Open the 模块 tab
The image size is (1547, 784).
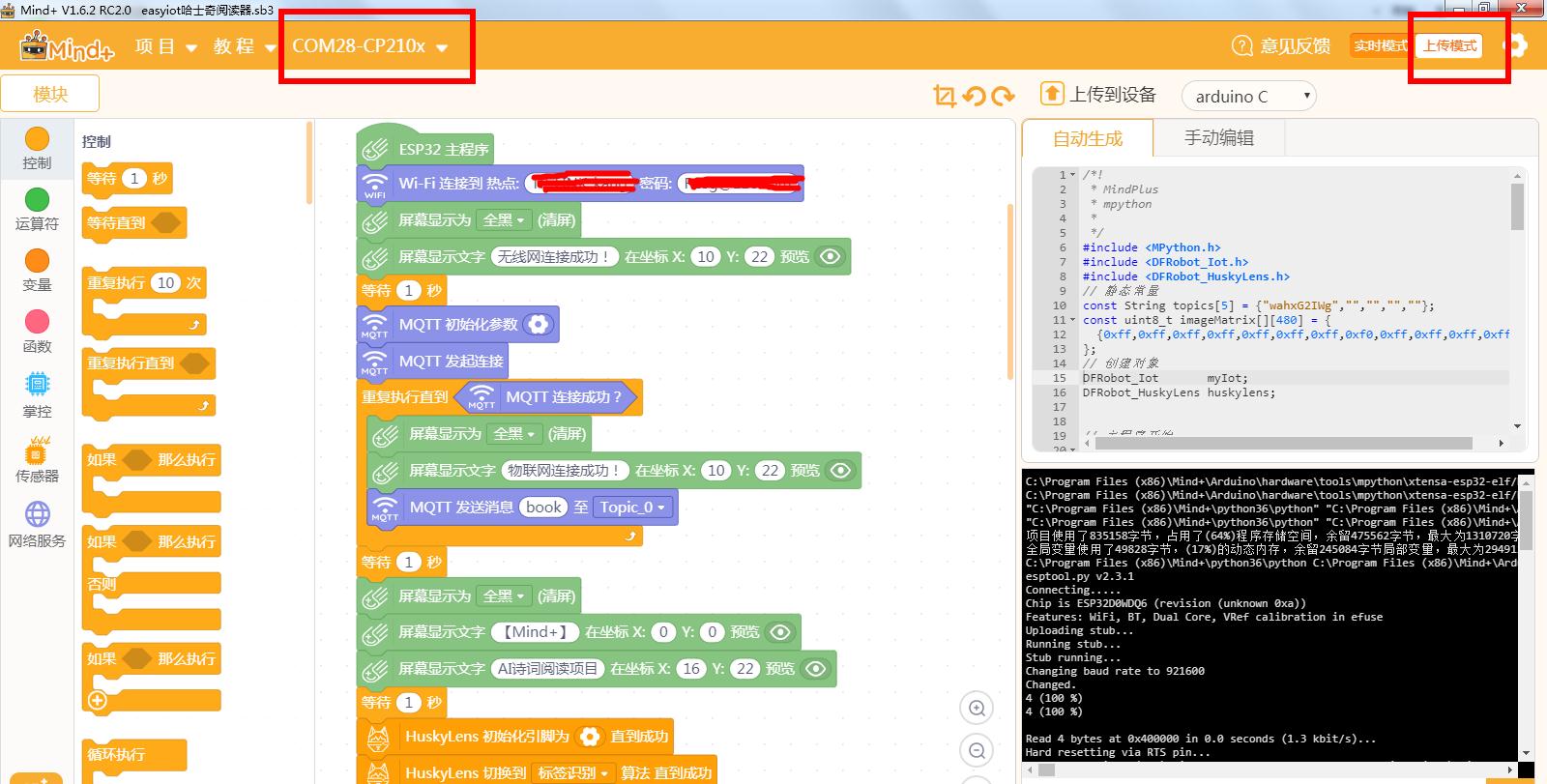click(x=50, y=94)
